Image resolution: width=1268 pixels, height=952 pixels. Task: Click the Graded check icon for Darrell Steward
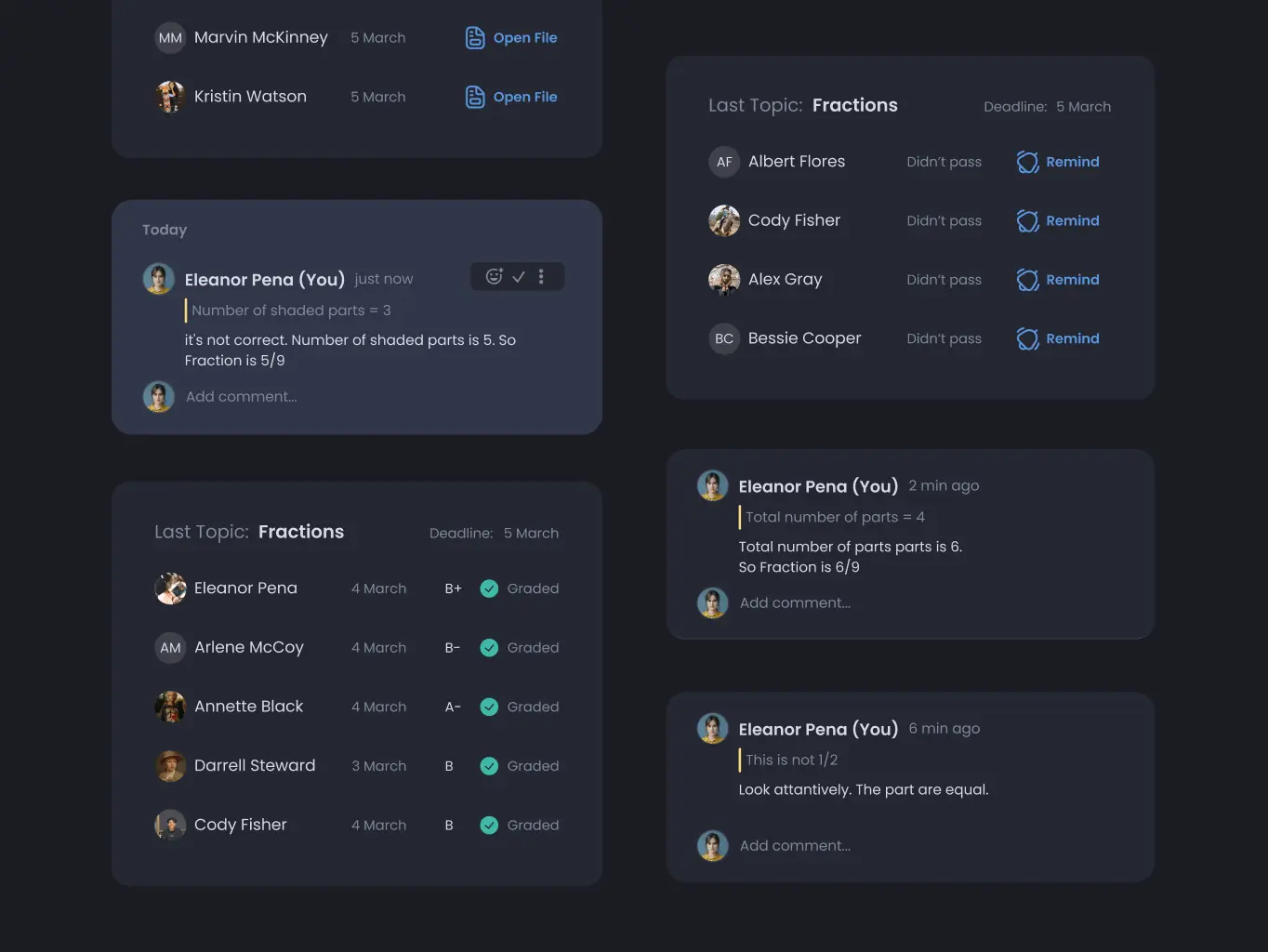[x=489, y=766]
